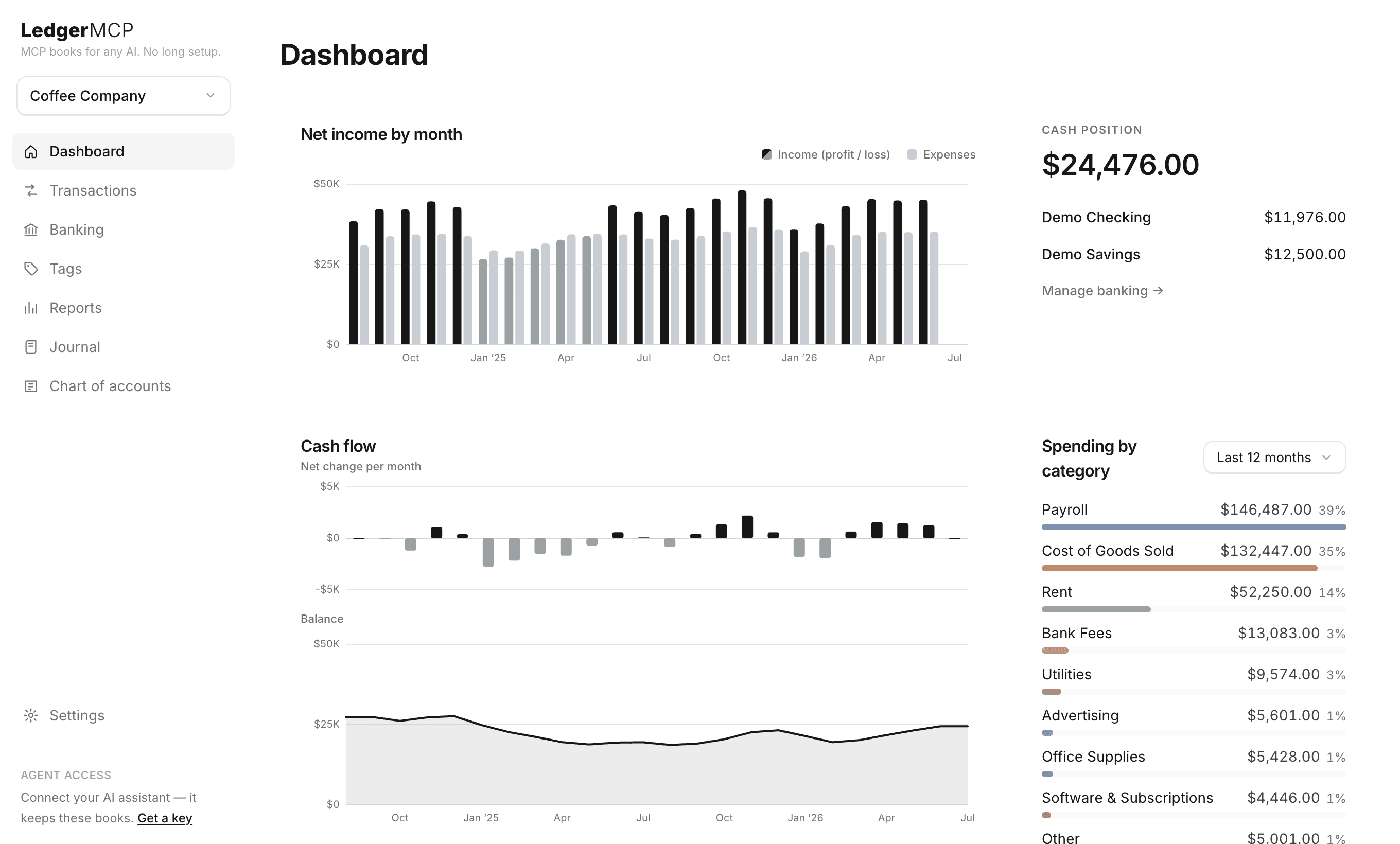Click the Payroll spending progress bar
This screenshot has height=844, width=1400.
click(x=1194, y=527)
